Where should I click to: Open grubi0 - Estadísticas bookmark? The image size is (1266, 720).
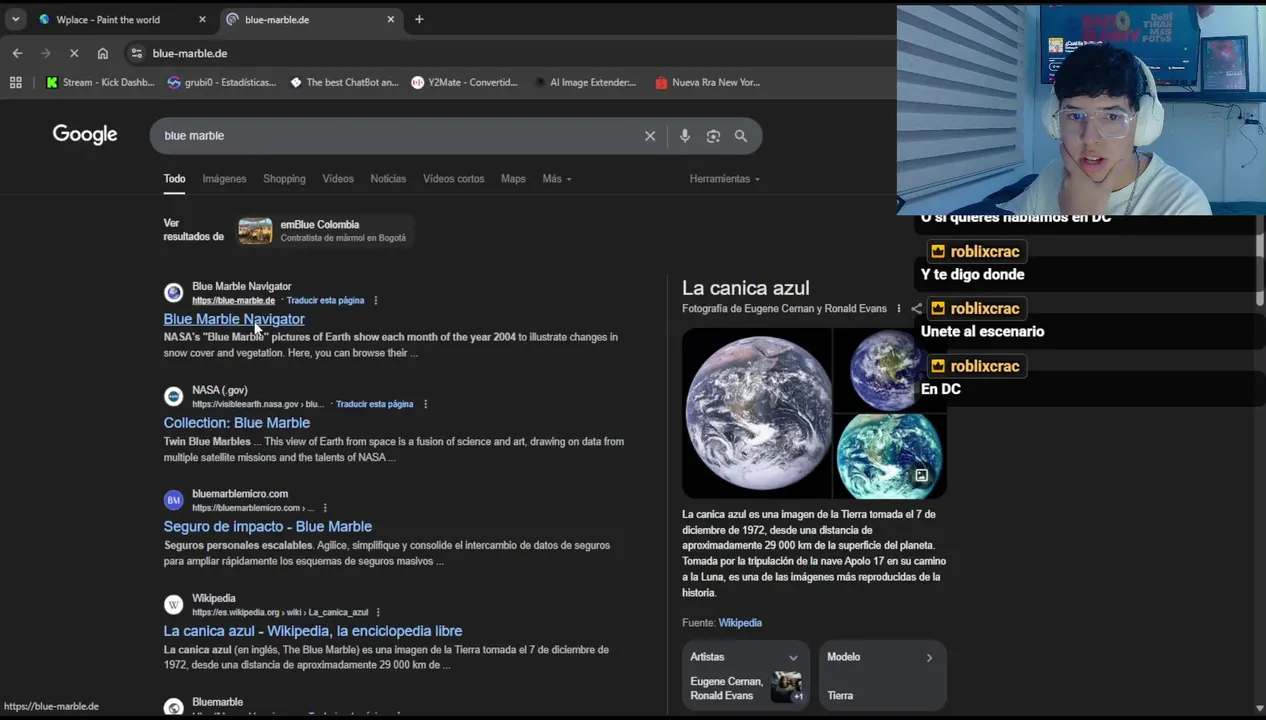tap(222, 82)
